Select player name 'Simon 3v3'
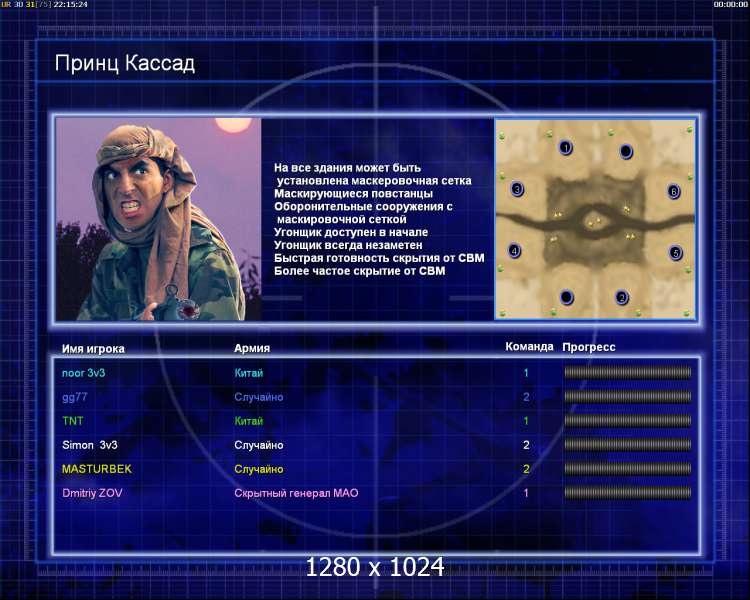 (x=90, y=445)
